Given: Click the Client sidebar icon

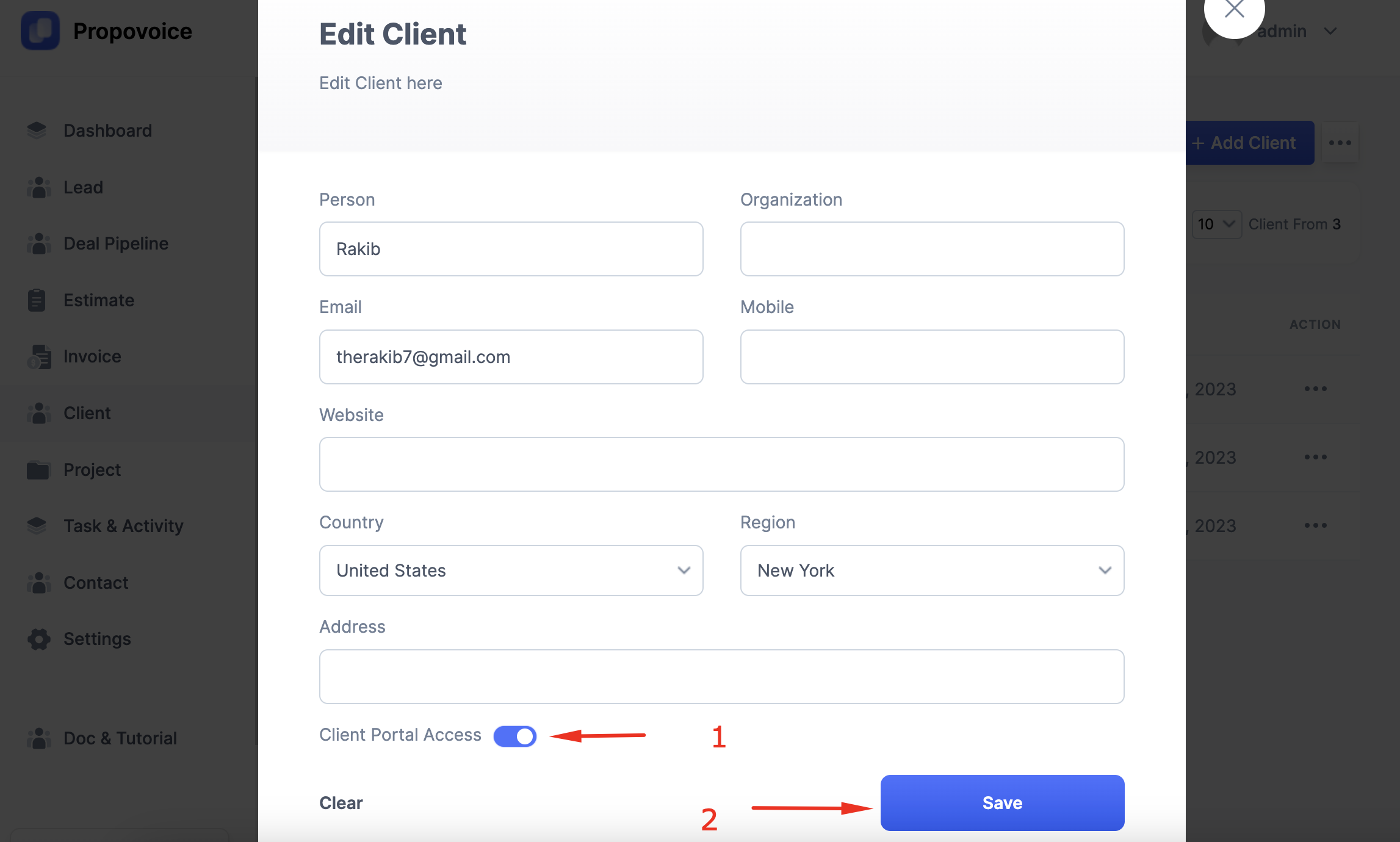Looking at the screenshot, I should click(x=38, y=413).
